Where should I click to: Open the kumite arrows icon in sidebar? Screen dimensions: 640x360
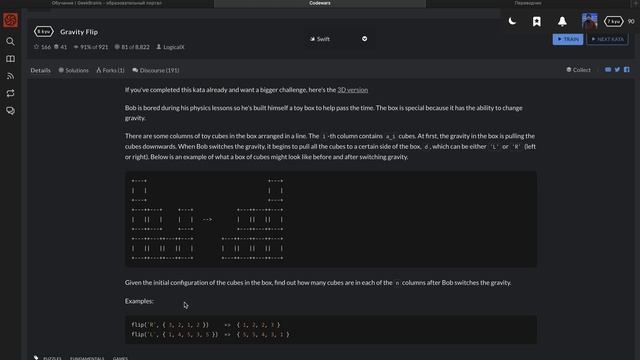pos(10,93)
